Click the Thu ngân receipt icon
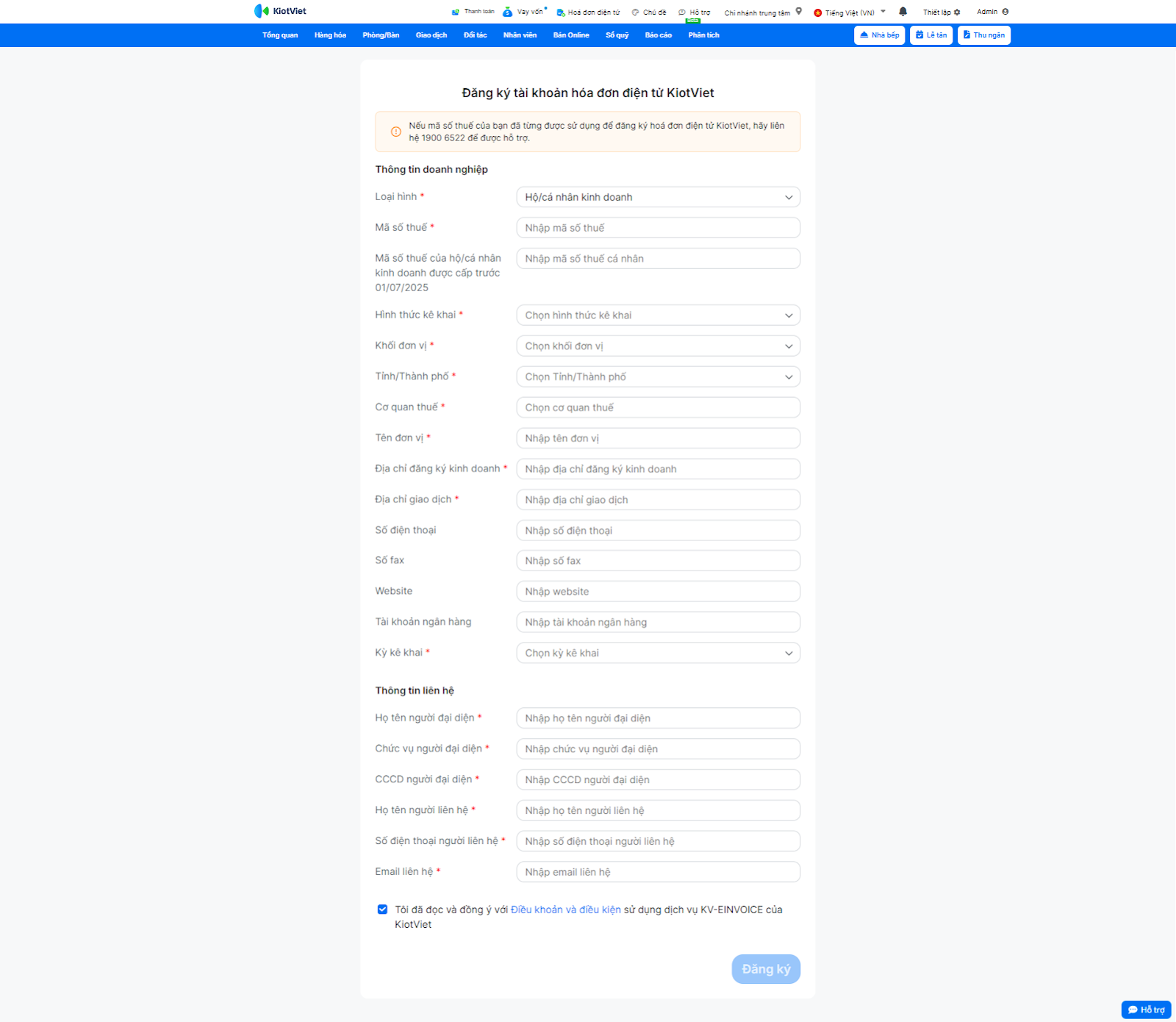This screenshot has width=1176, height=1022. (967, 35)
